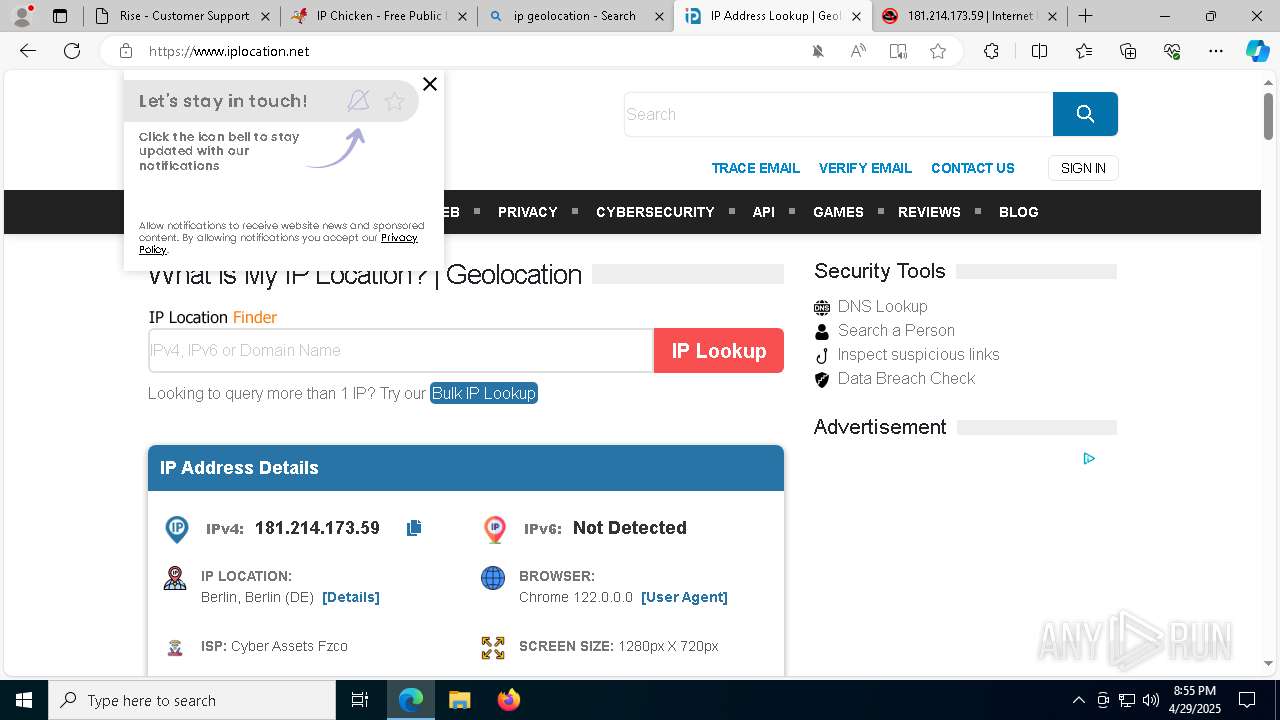Click the VERIFY EMAIL link
Viewport: 1280px width, 720px height.
[x=865, y=168]
